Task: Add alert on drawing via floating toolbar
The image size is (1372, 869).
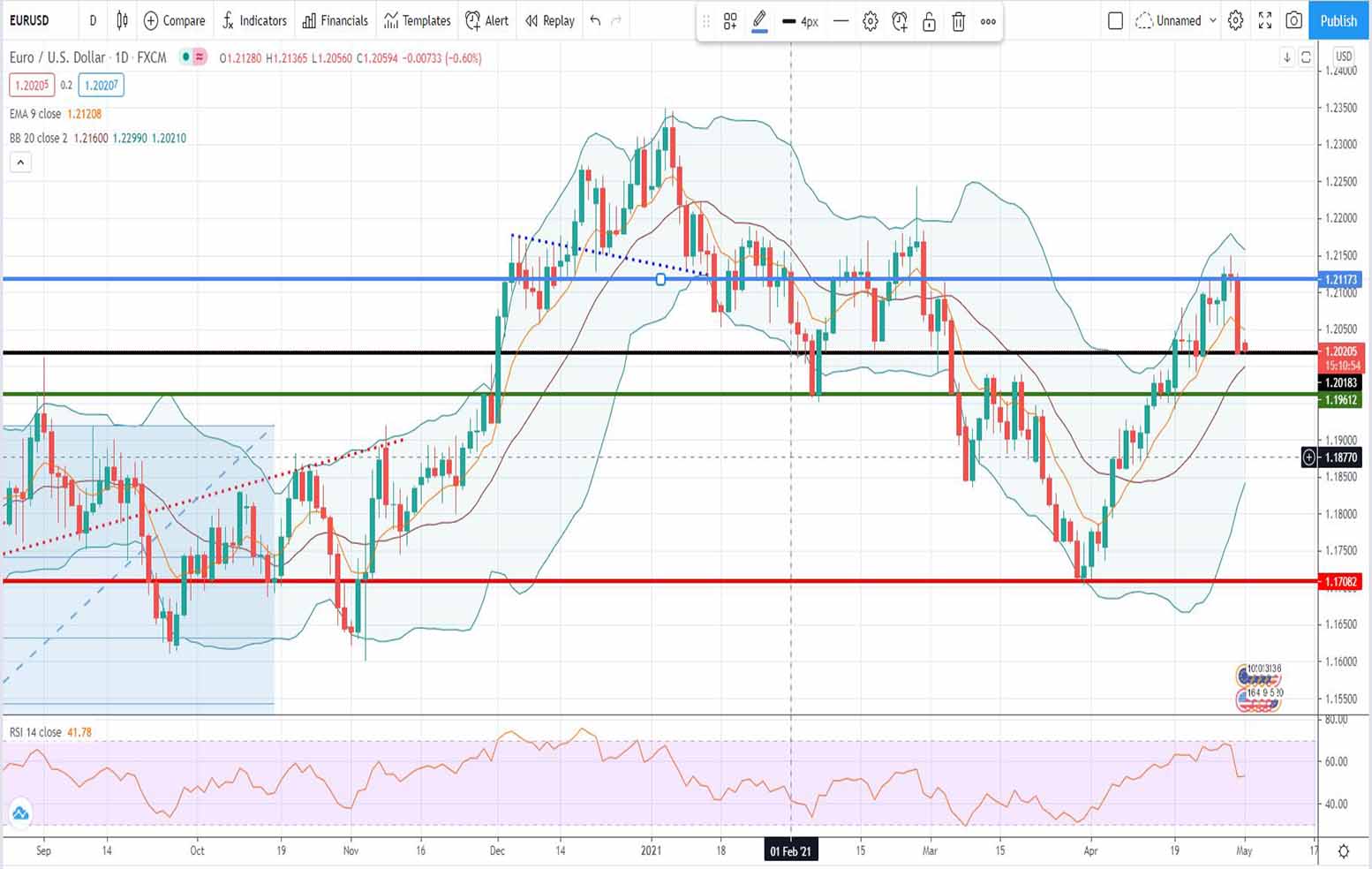Action: [x=900, y=21]
